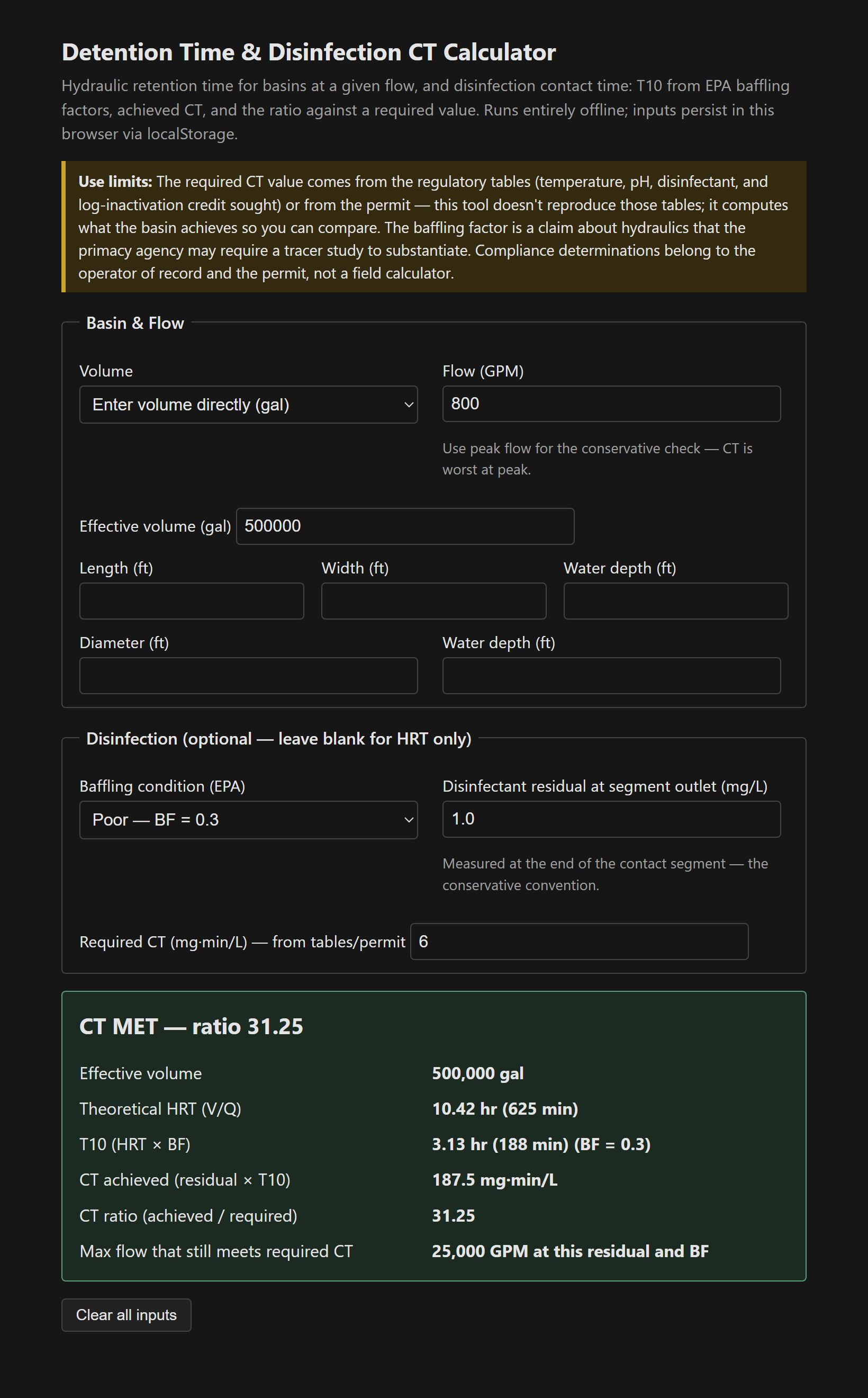Viewport: 868px width, 1398px height.
Task: Click the Clear all inputs button
Action: 126,1315
